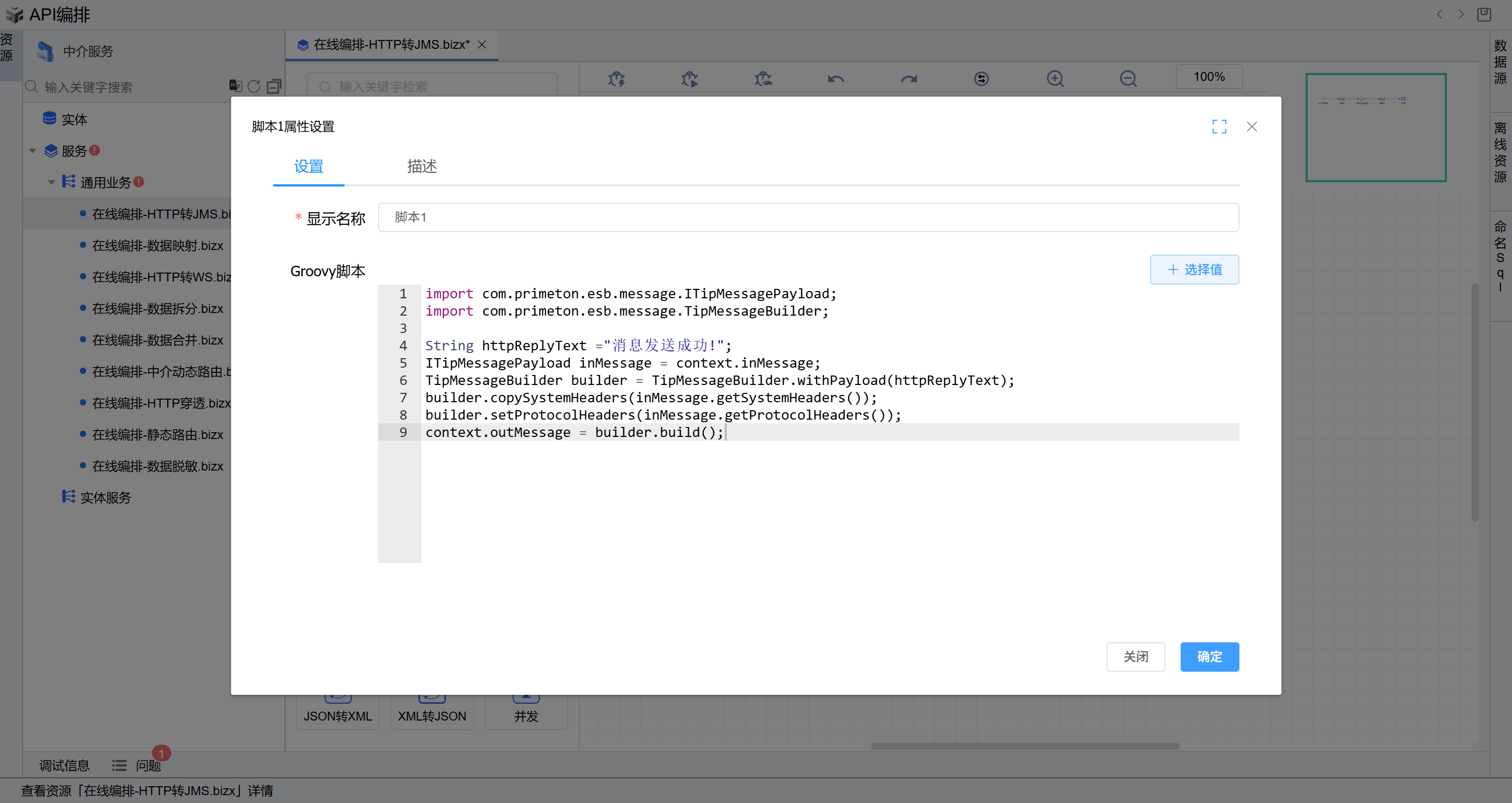Click the 显示名称 input field

pos(808,218)
